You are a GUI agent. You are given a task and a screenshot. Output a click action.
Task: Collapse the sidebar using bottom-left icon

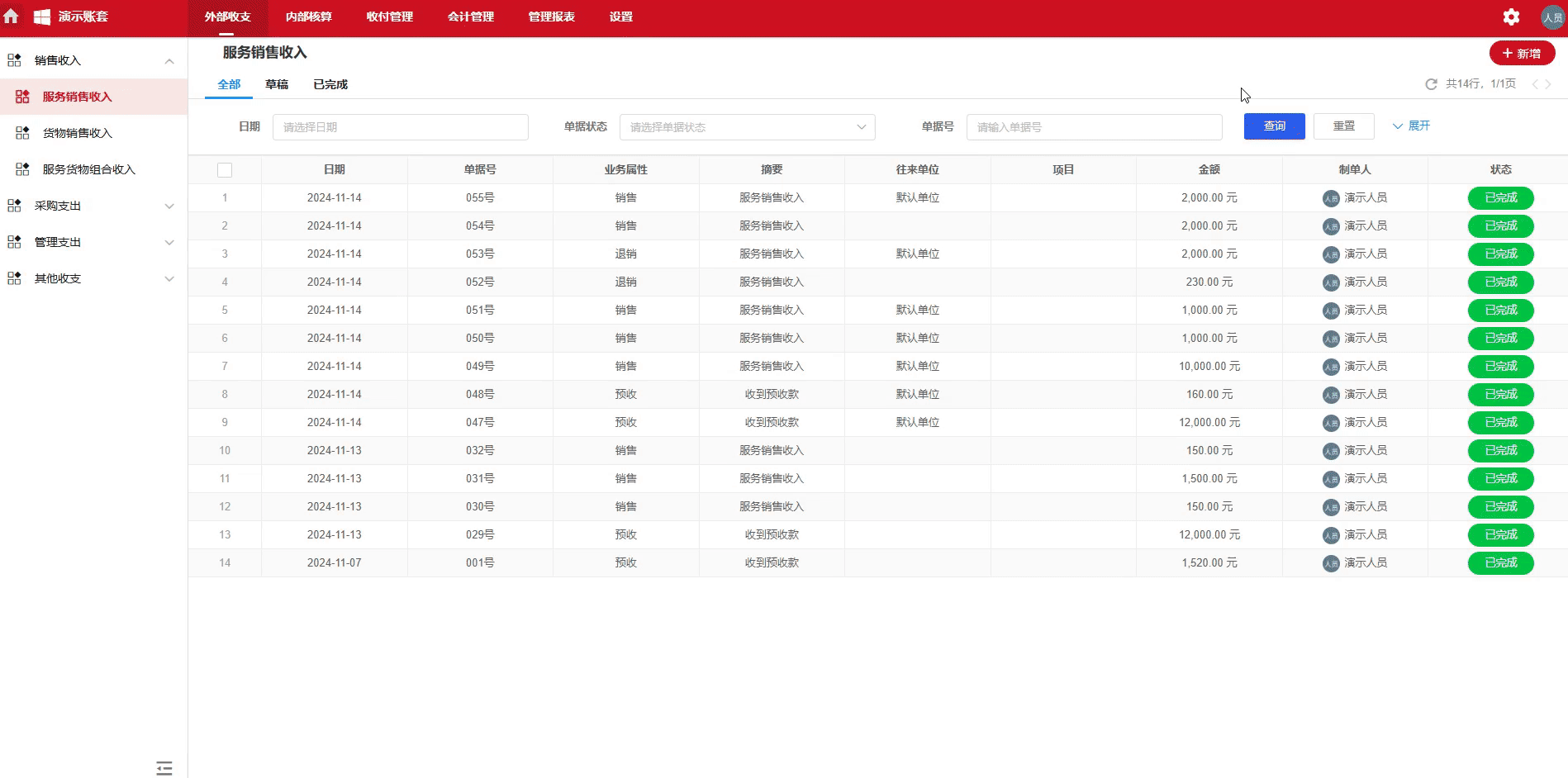click(164, 768)
